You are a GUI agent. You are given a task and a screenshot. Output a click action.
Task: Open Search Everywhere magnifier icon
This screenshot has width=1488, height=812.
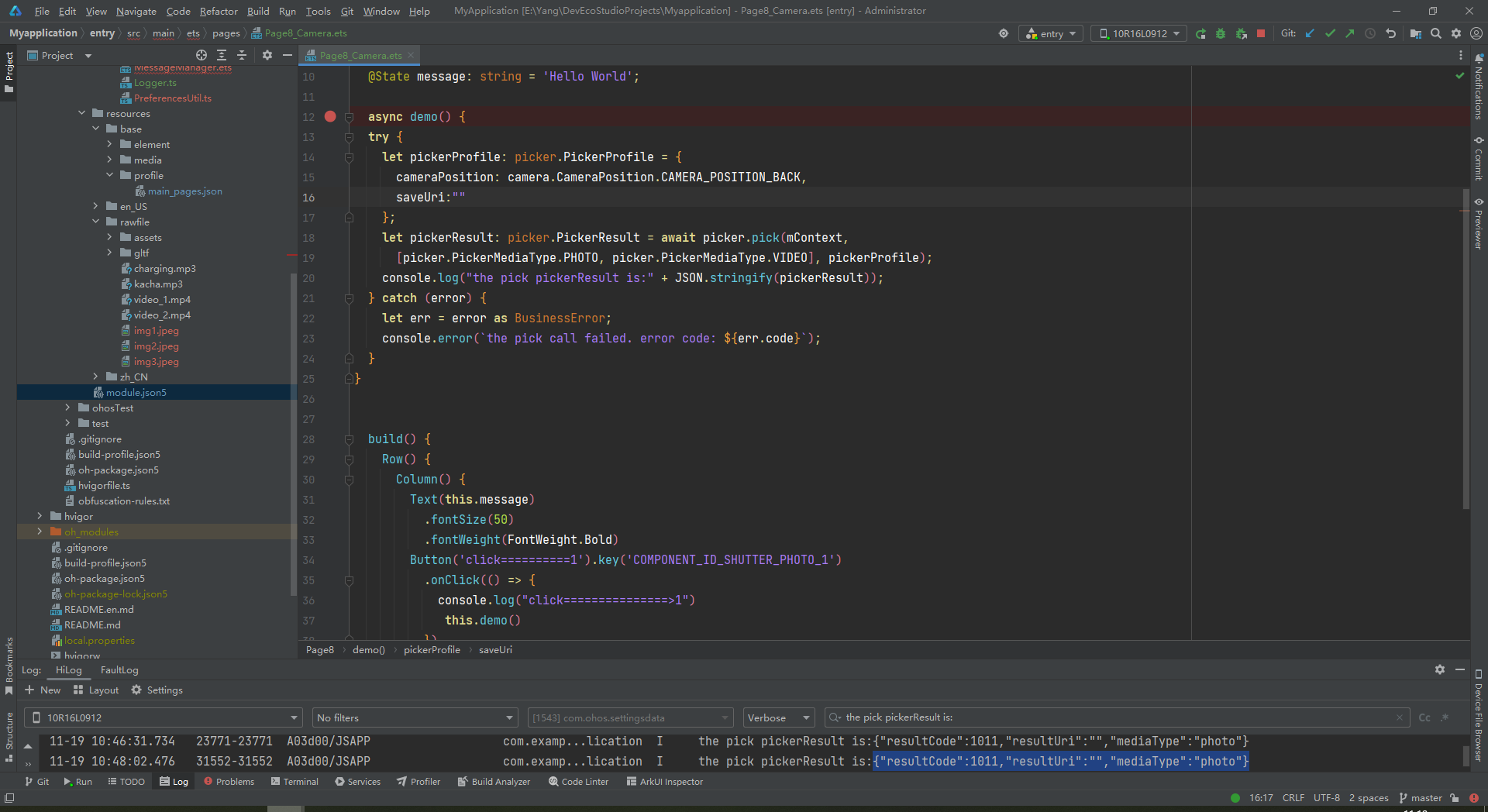point(1436,33)
